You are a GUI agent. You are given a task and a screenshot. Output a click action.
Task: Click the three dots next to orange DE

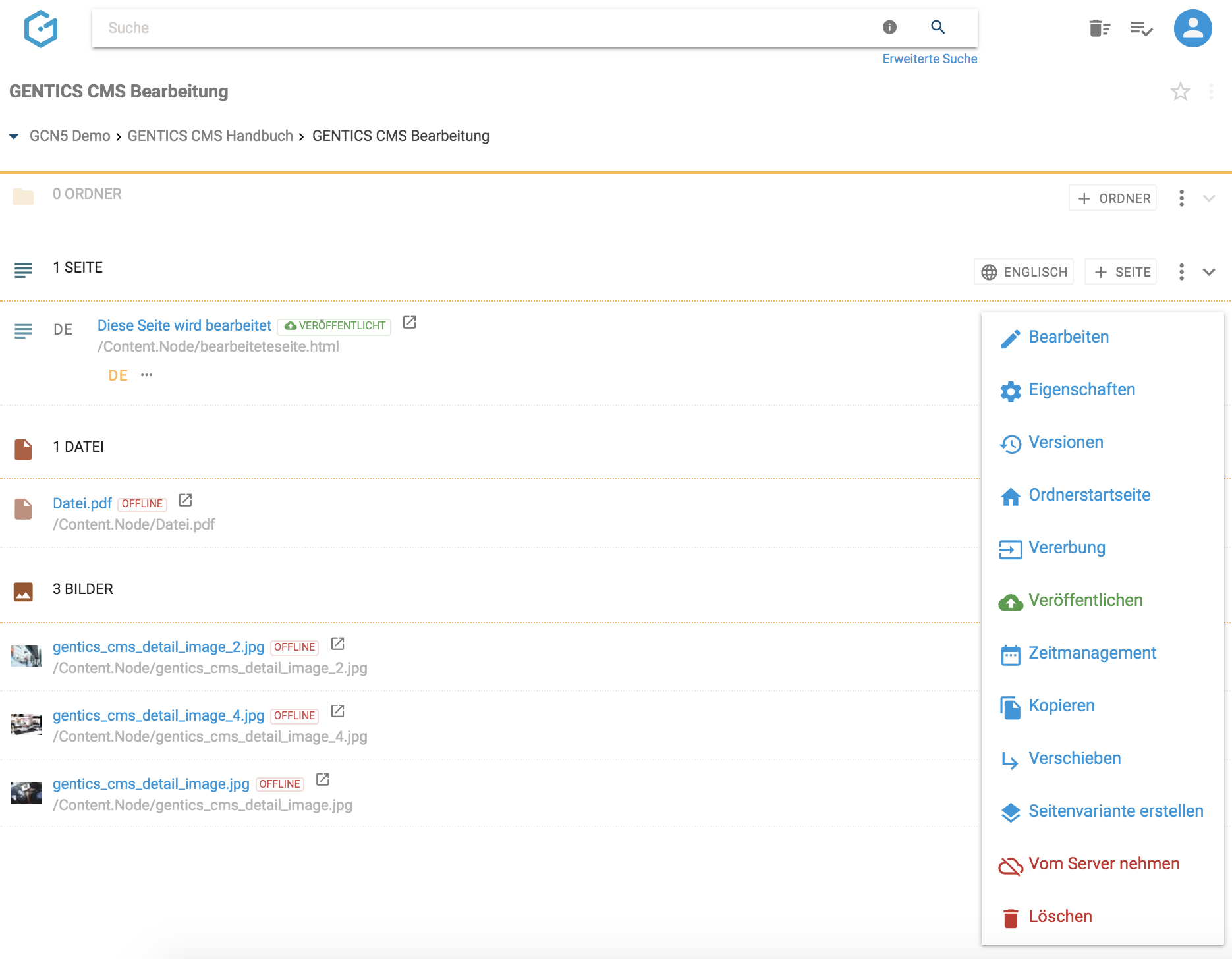pos(146,375)
